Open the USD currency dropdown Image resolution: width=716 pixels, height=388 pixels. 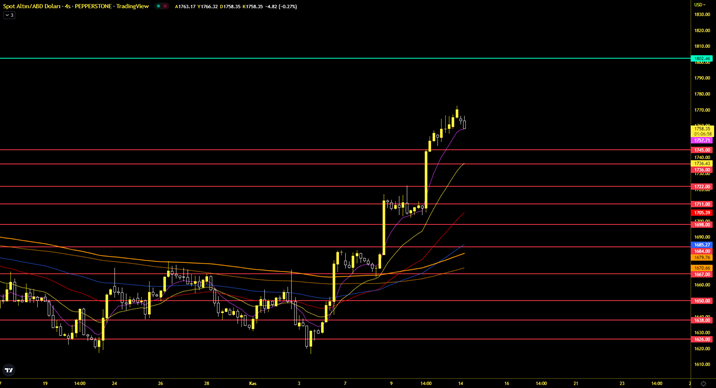(x=700, y=5)
